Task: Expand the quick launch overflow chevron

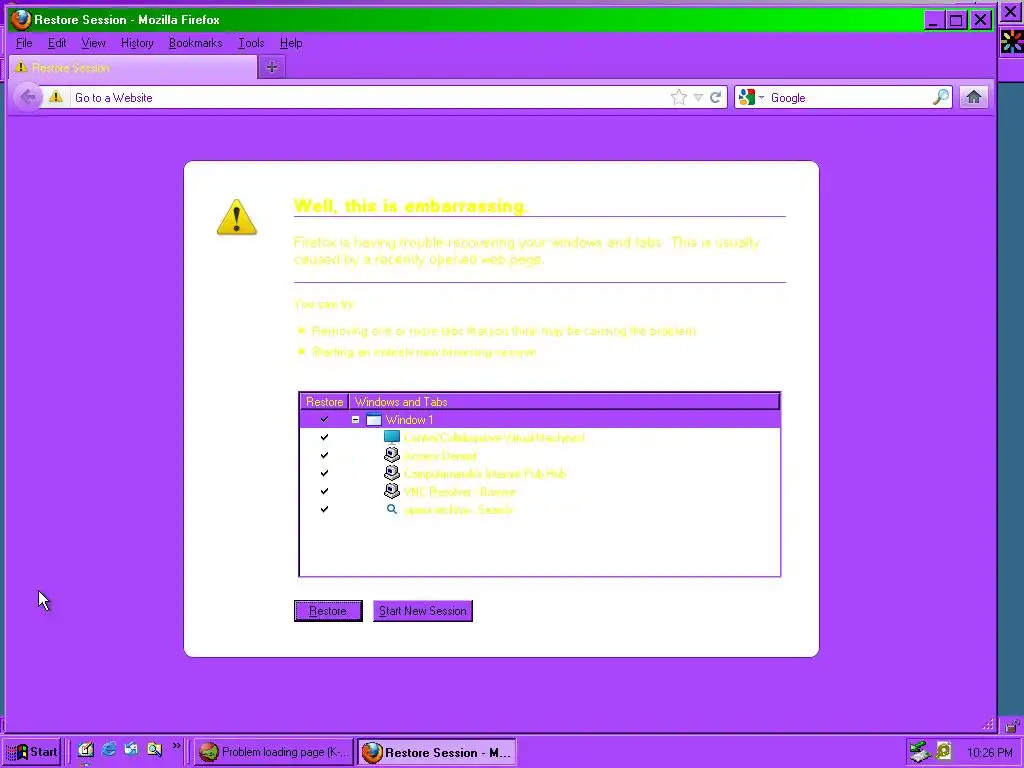Action: click(176, 746)
